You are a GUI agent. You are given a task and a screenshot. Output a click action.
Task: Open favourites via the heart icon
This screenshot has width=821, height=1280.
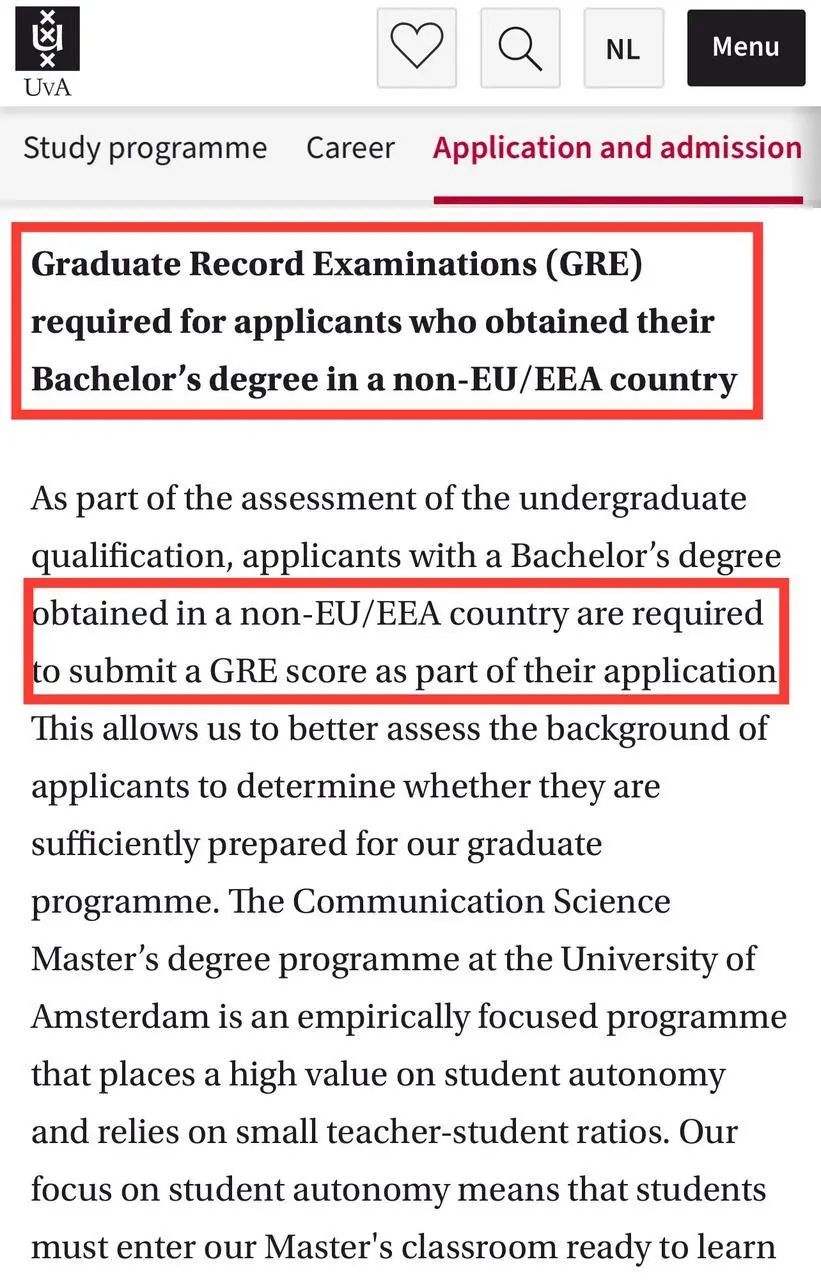click(x=417, y=47)
